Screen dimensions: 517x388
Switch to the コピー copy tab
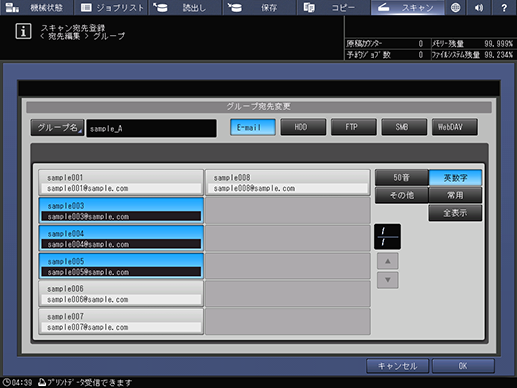tap(333, 7)
